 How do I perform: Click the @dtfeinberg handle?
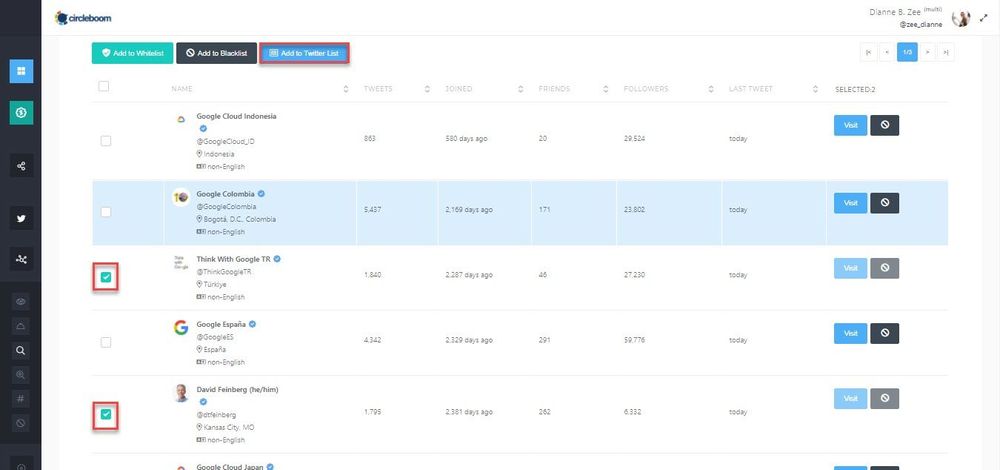click(x=216, y=415)
